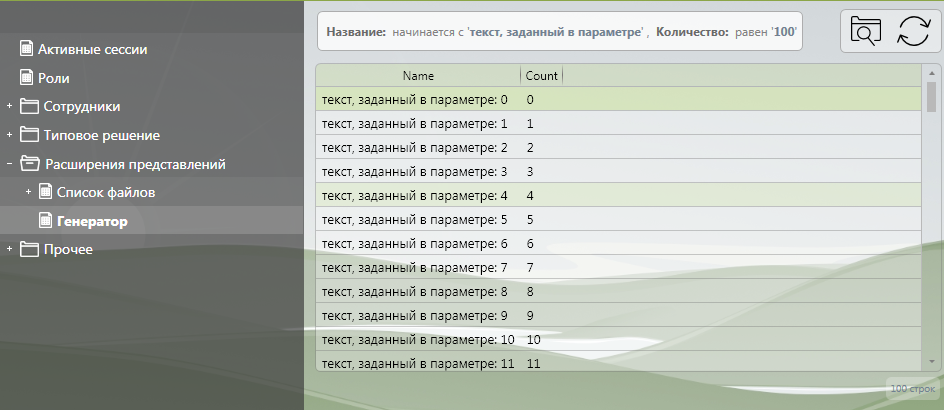Click the Типовое решение folder icon

28,135
